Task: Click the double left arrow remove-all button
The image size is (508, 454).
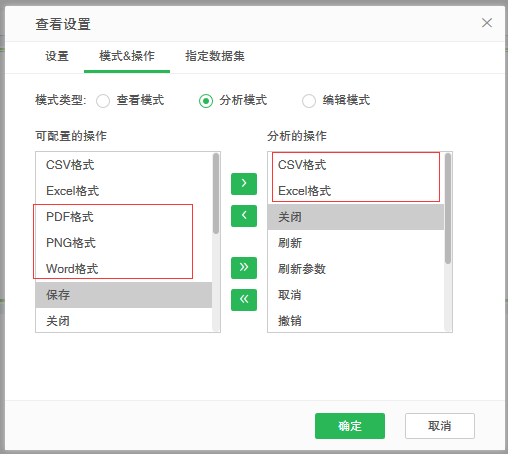Action: tap(244, 300)
